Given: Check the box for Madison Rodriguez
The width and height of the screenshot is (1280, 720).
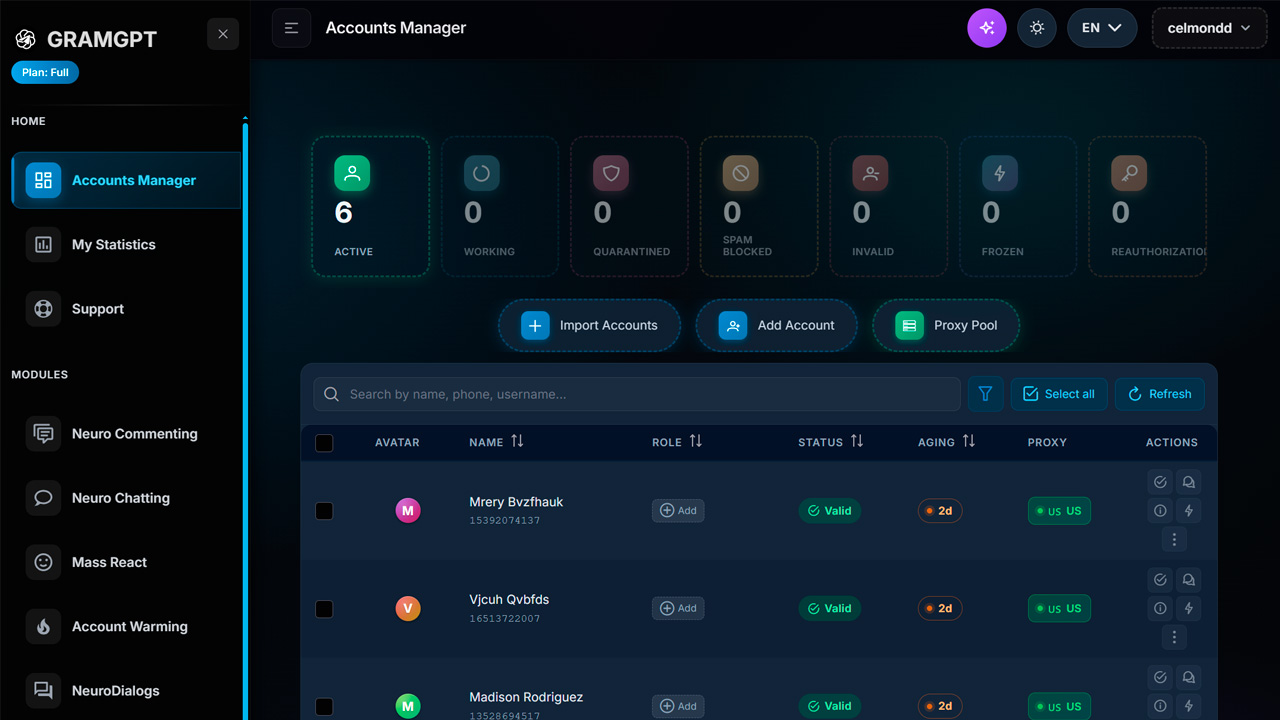Looking at the screenshot, I should [324, 707].
